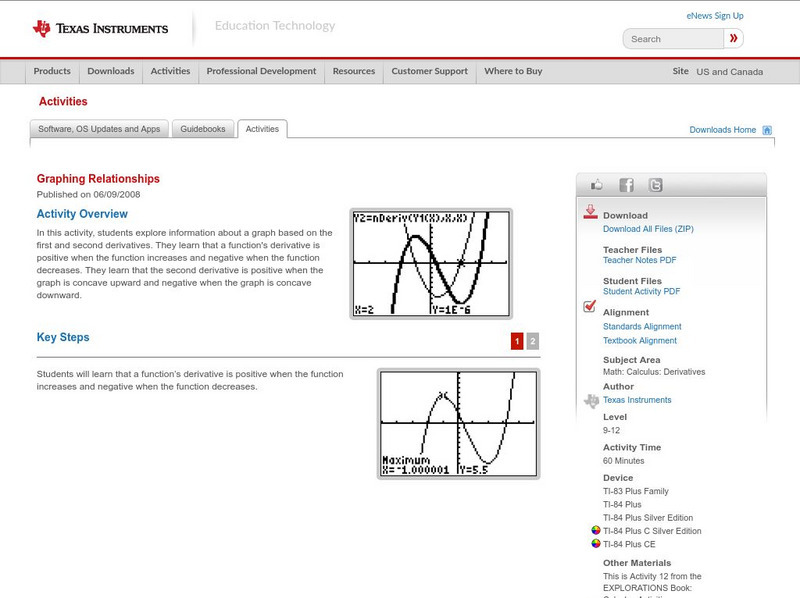Open Where to Buy menu
The width and height of the screenshot is (800, 598).
point(513,71)
